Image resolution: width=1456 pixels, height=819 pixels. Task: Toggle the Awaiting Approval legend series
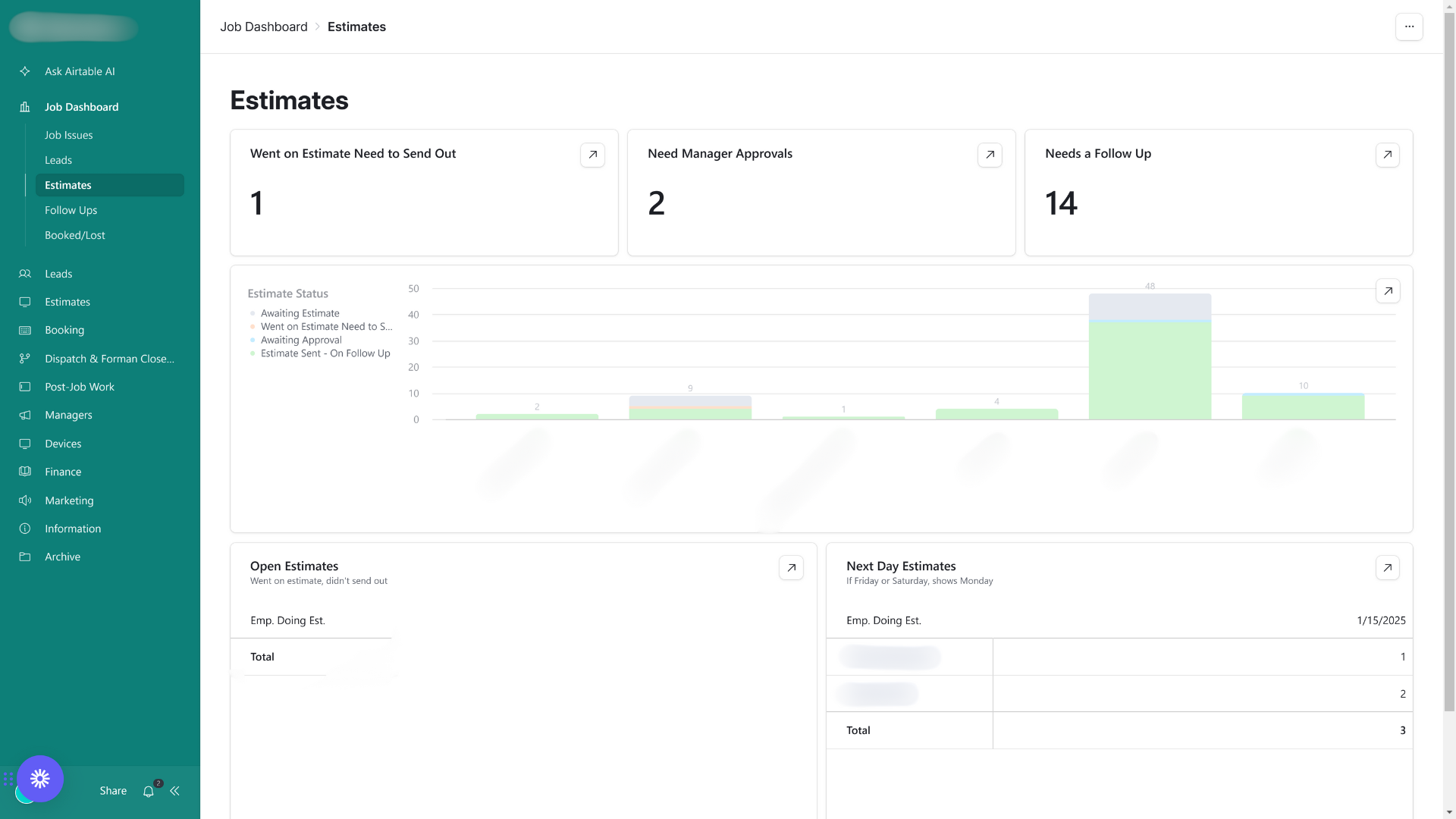click(301, 340)
